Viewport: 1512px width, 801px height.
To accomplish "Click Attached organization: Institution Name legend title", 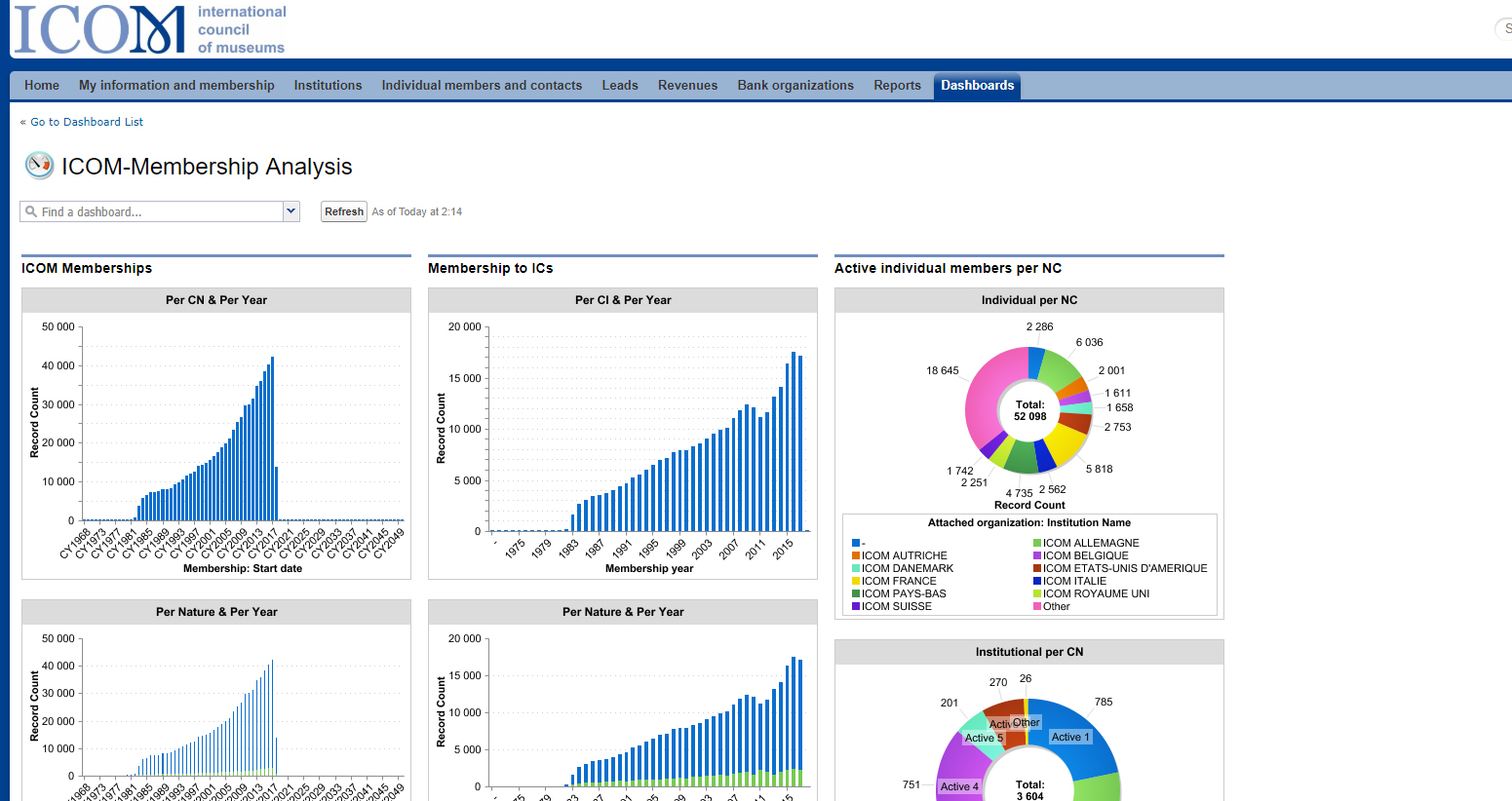I will click(x=1029, y=522).
